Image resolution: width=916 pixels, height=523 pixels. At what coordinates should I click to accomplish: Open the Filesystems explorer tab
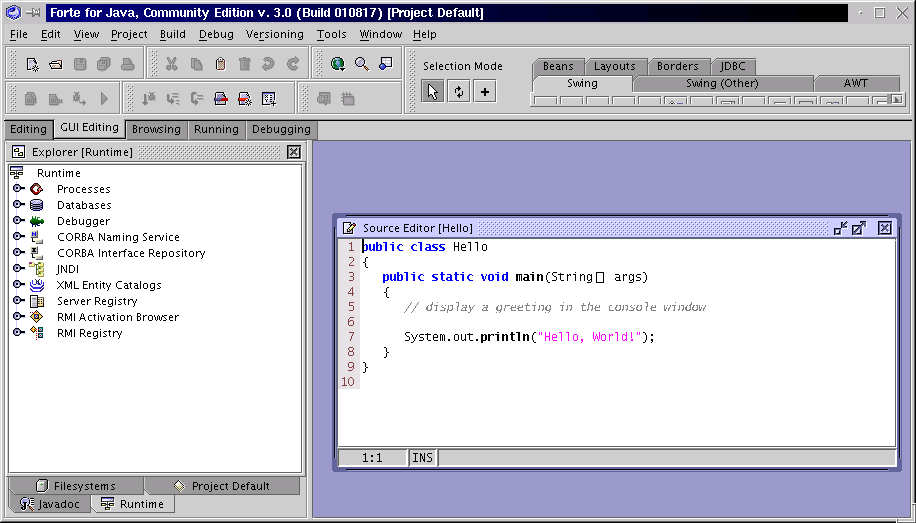point(76,486)
